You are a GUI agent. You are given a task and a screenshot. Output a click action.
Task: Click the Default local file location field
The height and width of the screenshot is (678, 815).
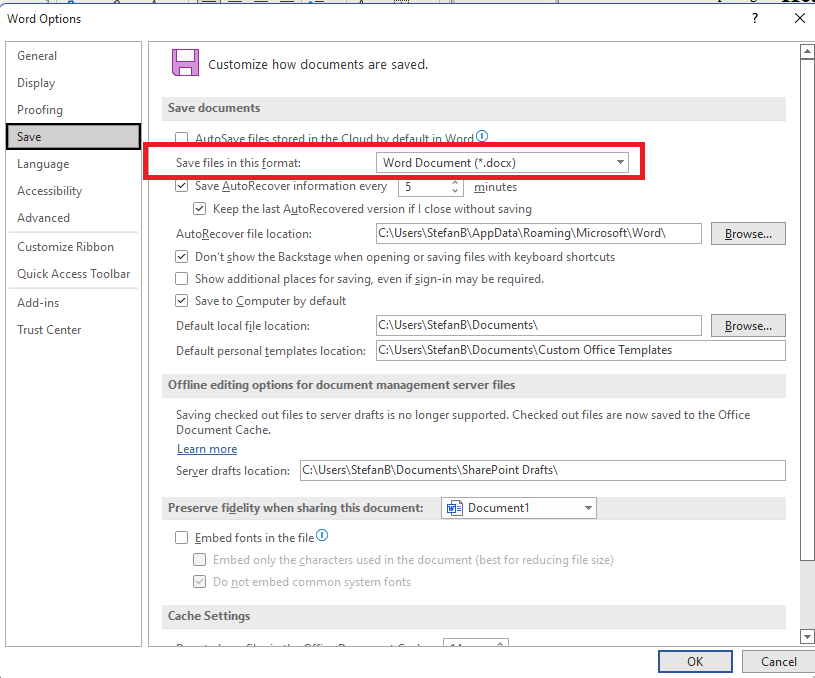coord(538,325)
